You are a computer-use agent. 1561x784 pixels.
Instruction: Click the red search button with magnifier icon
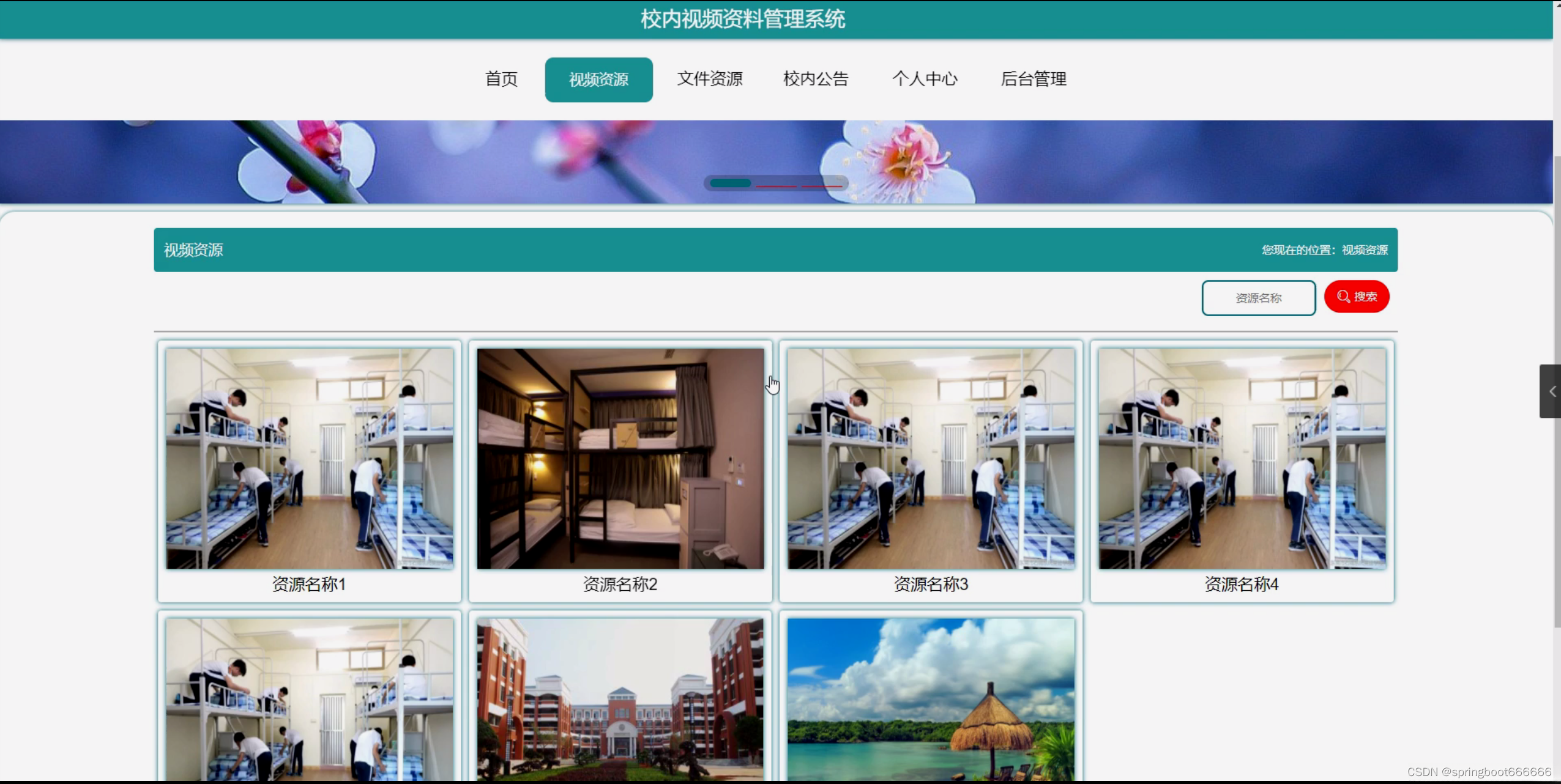[x=1356, y=297]
